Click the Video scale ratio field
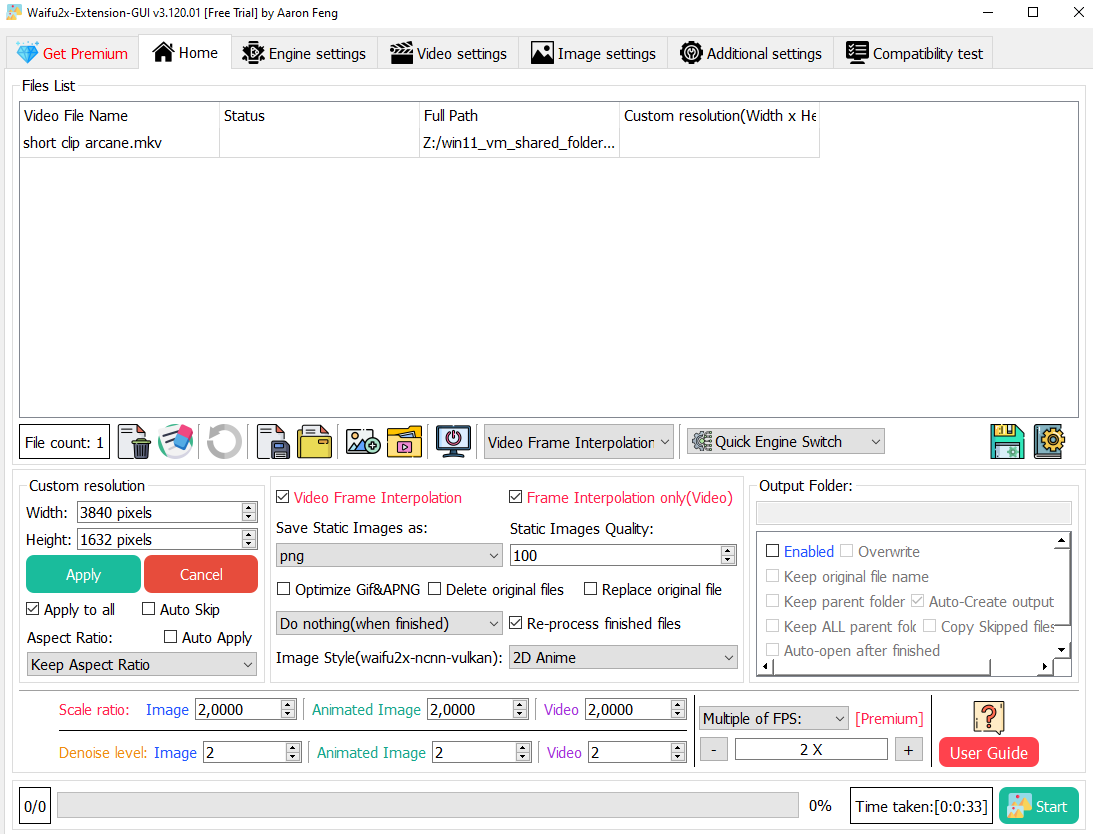1093x834 pixels. click(636, 710)
